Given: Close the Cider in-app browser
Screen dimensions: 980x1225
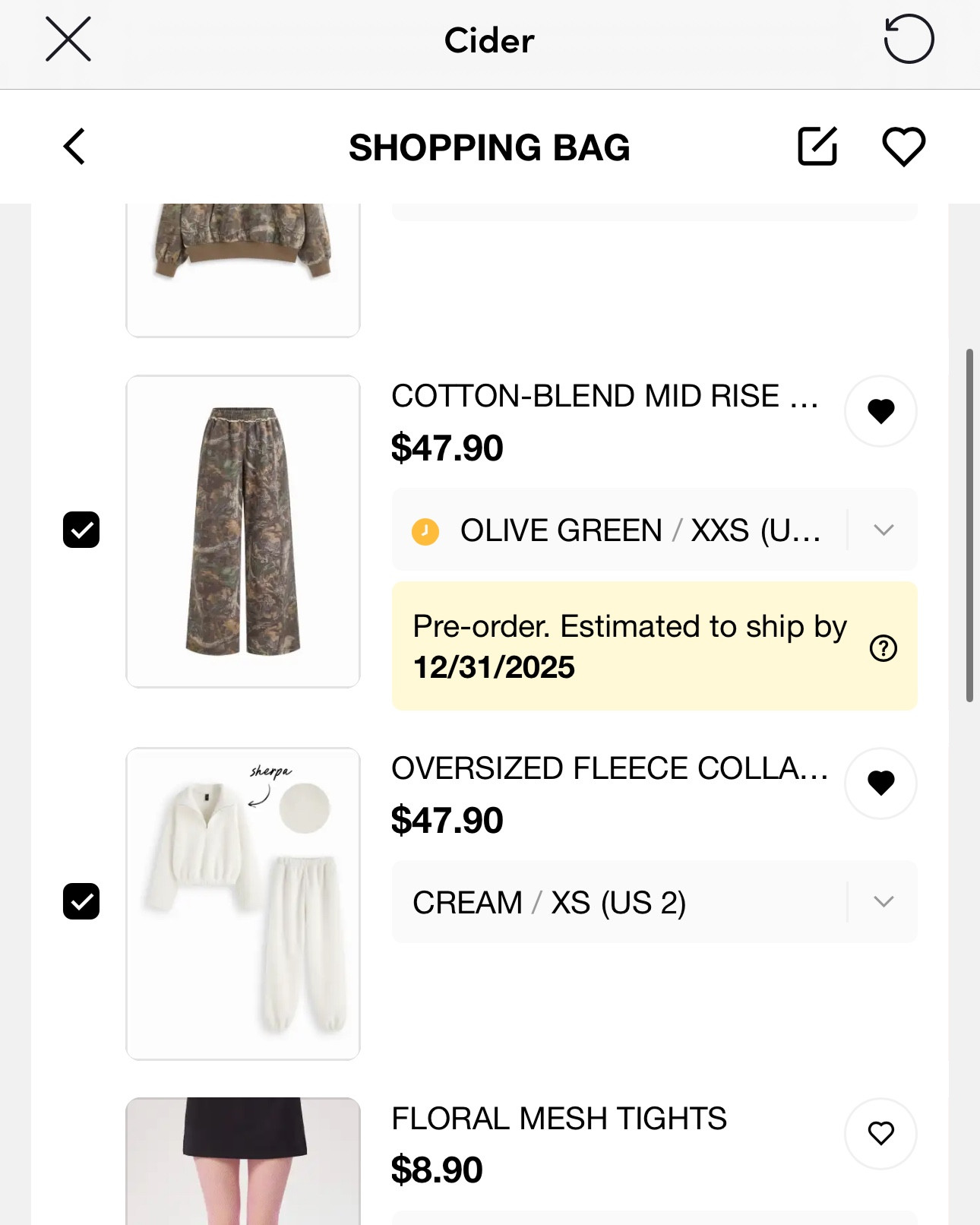Looking at the screenshot, I should click(68, 40).
